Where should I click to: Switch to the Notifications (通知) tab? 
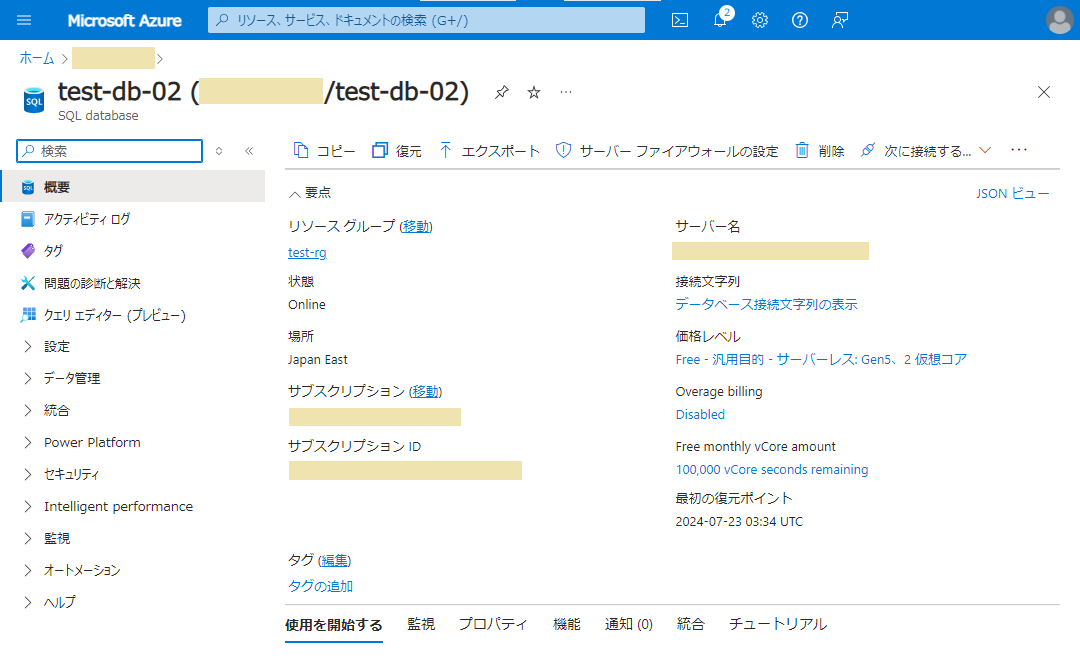[x=628, y=624]
